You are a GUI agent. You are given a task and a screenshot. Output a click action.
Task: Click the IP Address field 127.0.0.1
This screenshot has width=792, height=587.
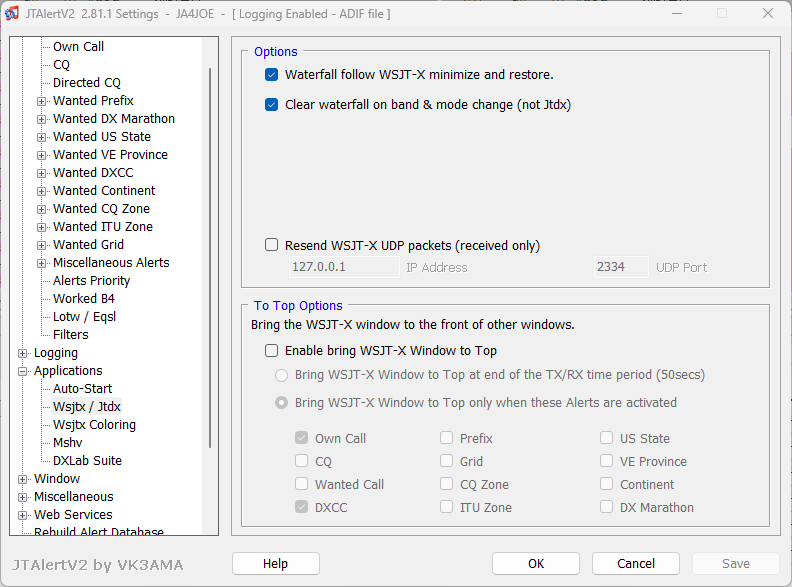point(344,267)
